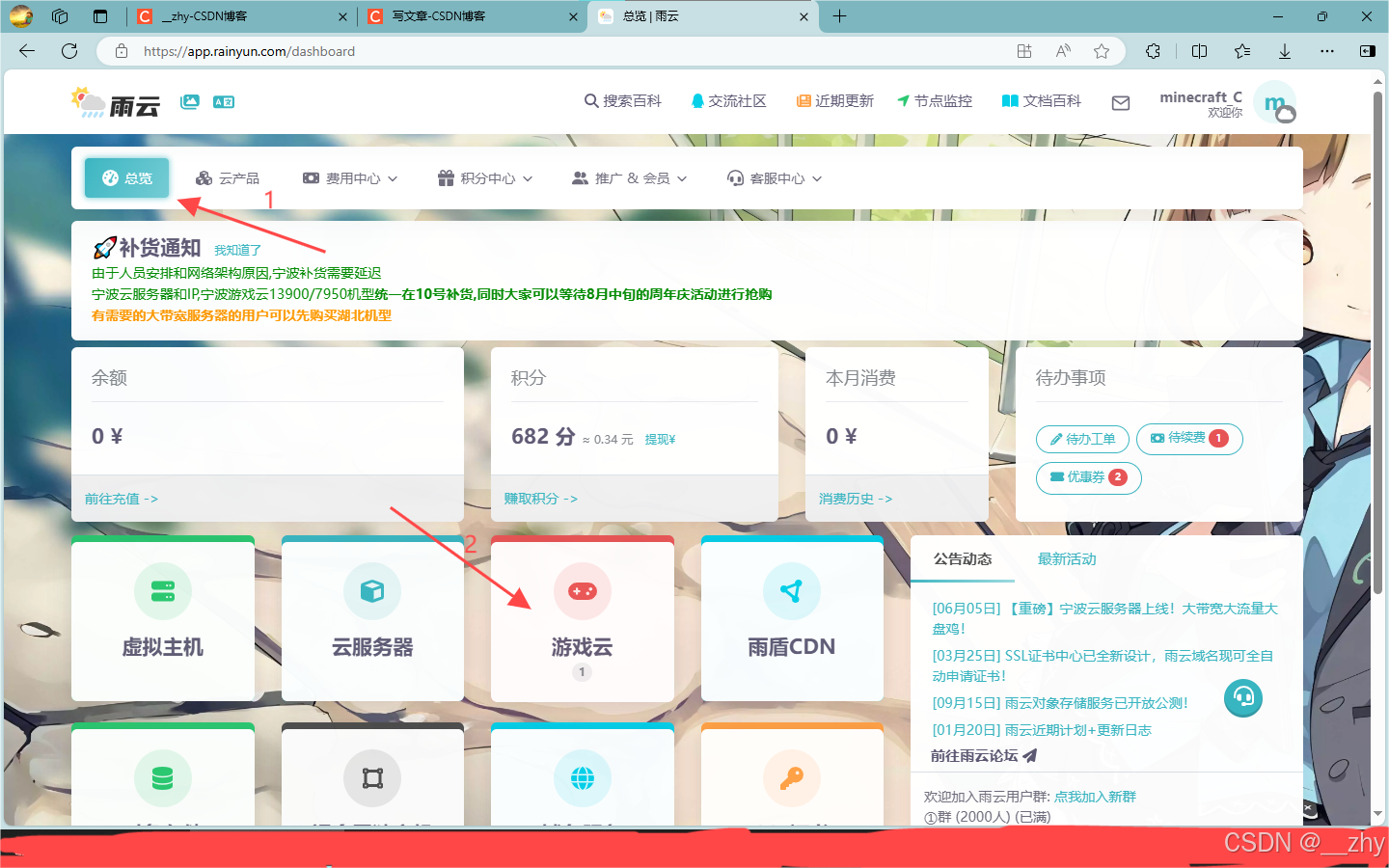This screenshot has width=1389, height=868.
Task: Open the 雨云对象存储服务 announcement
Action: tap(1060, 703)
